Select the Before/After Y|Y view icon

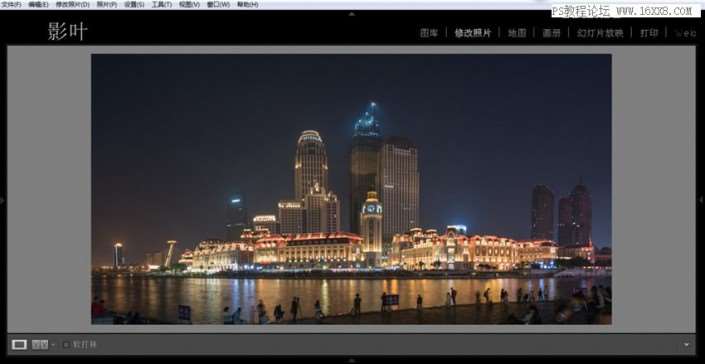coord(40,345)
